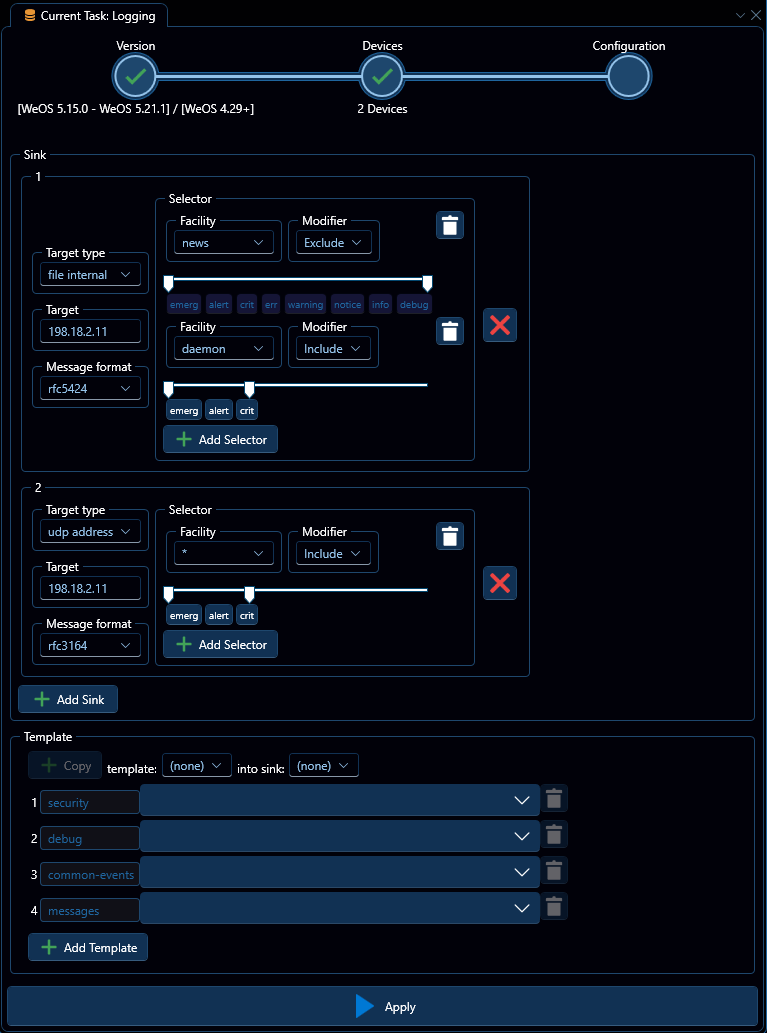Delete the * facility selector in sink 2

449,536
